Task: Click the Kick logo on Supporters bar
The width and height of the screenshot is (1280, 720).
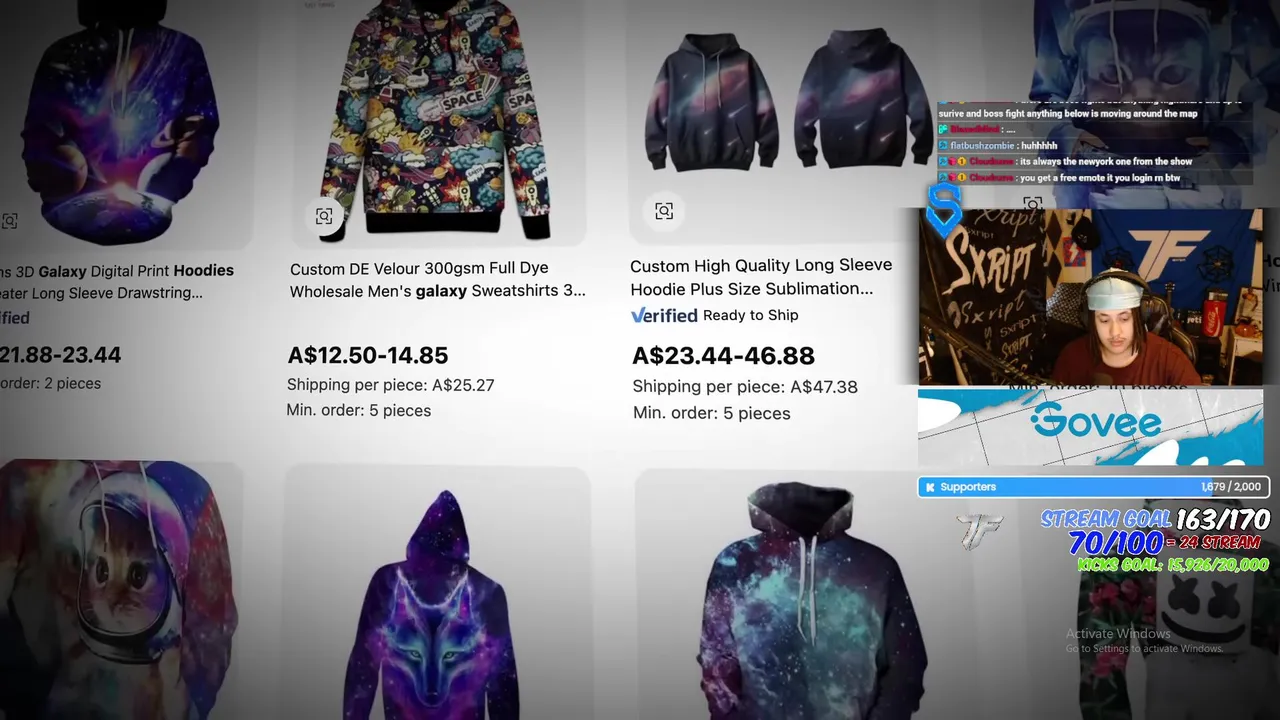Action: coord(930,487)
